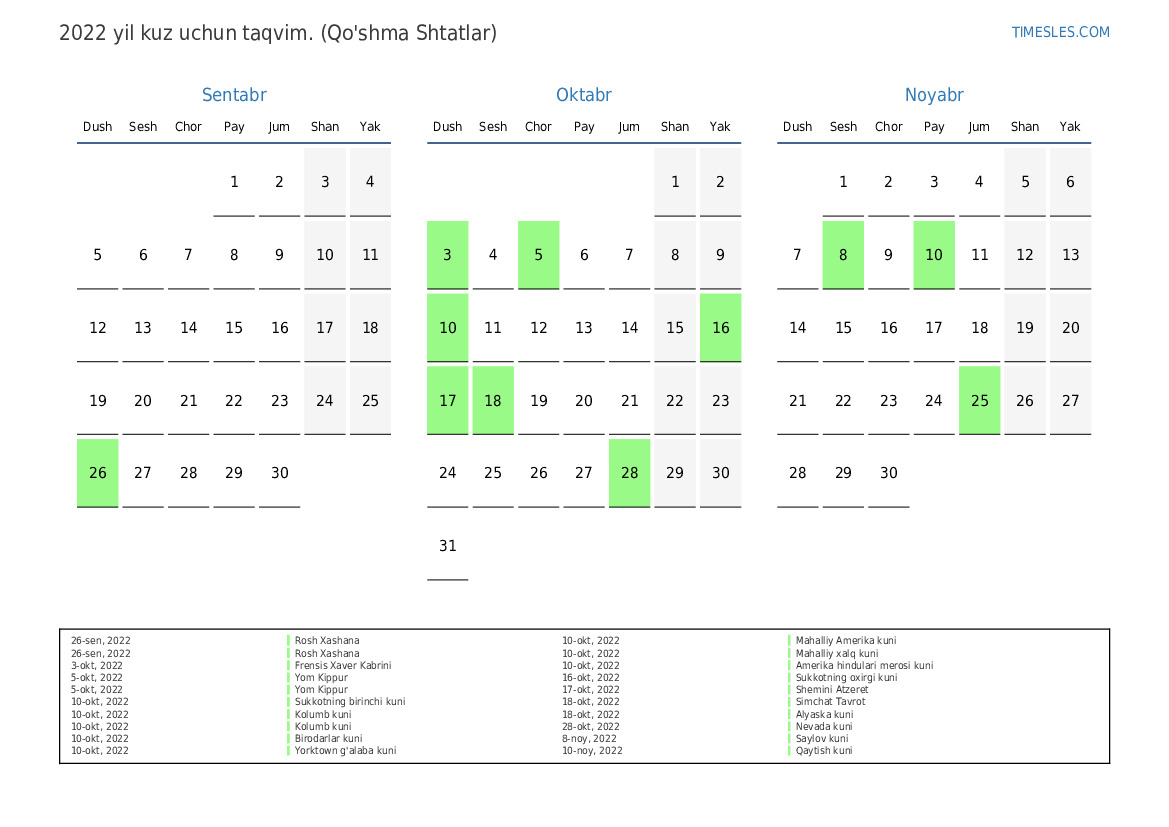Viewport: 1169px width, 827px height.
Task: Select highlighted November 8 date
Action: (843, 255)
